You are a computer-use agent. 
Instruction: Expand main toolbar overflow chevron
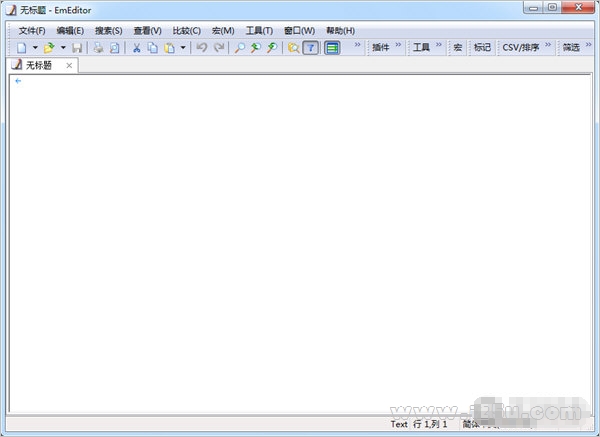click(357, 45)
